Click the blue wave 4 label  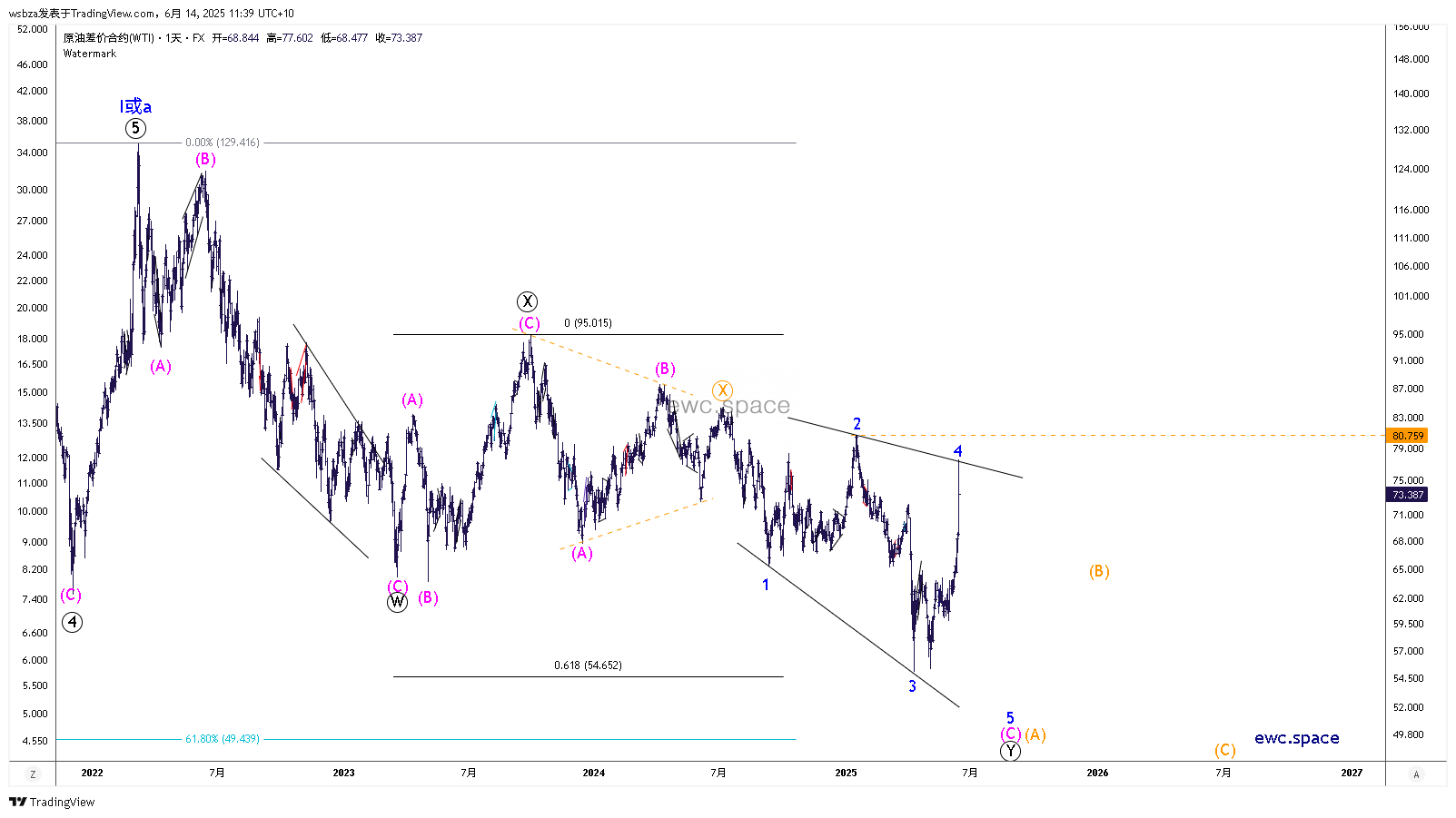coord(957,451)
